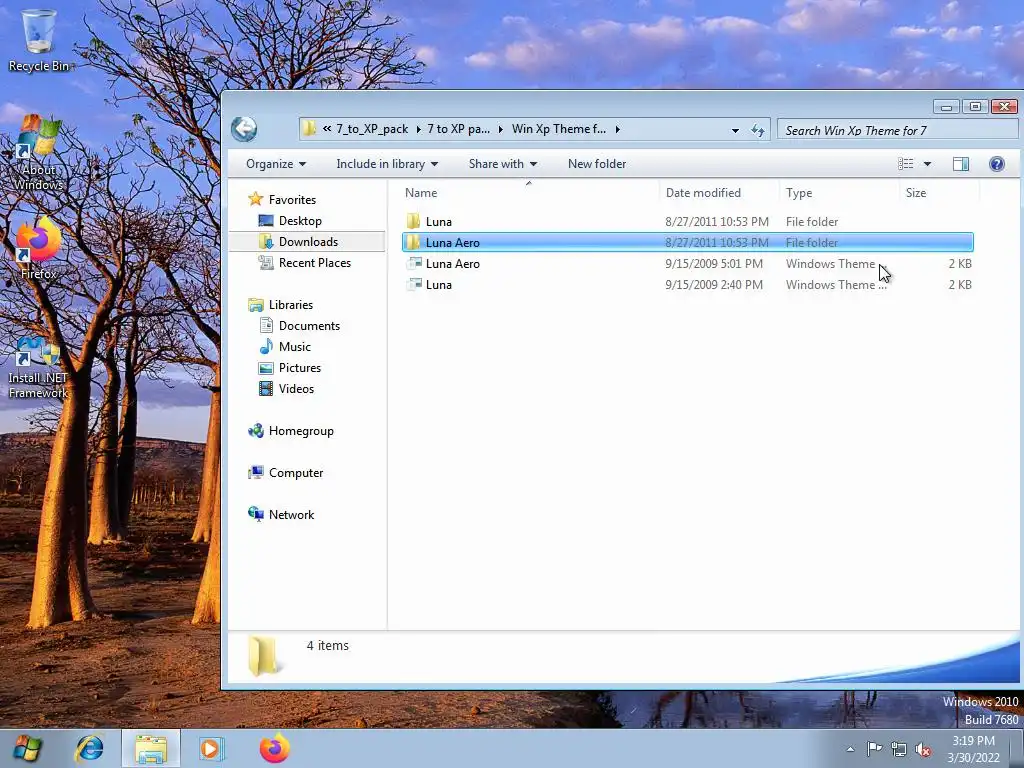The width and height of the screenshot is (1024, 768).
Task: Open Action Center flag in tray
Action: click(874, 748)
